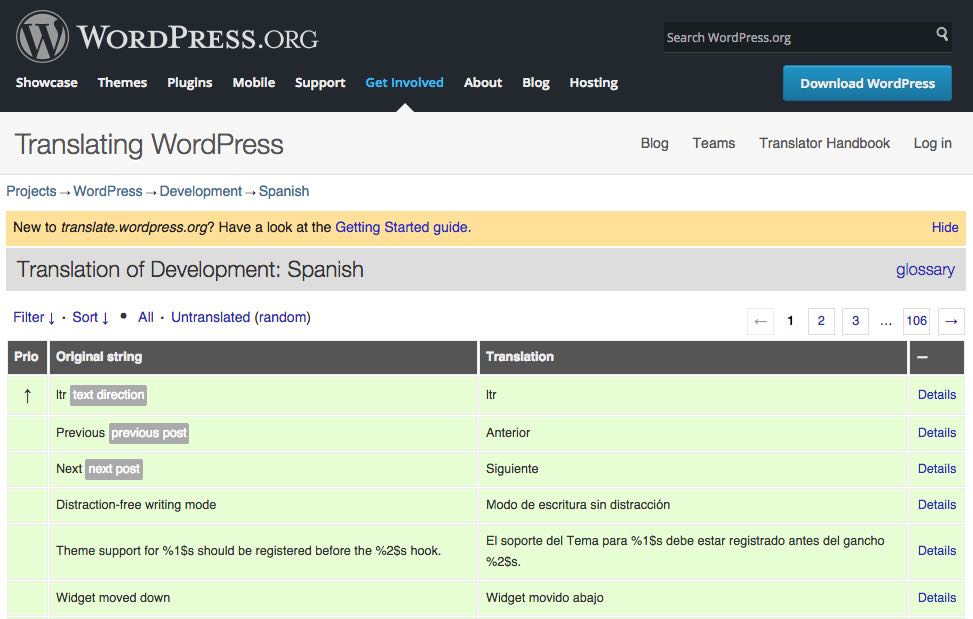This screenshot has height=619, width=973.
Task: Open the Translator Handbook link
Action: [824, 143]
